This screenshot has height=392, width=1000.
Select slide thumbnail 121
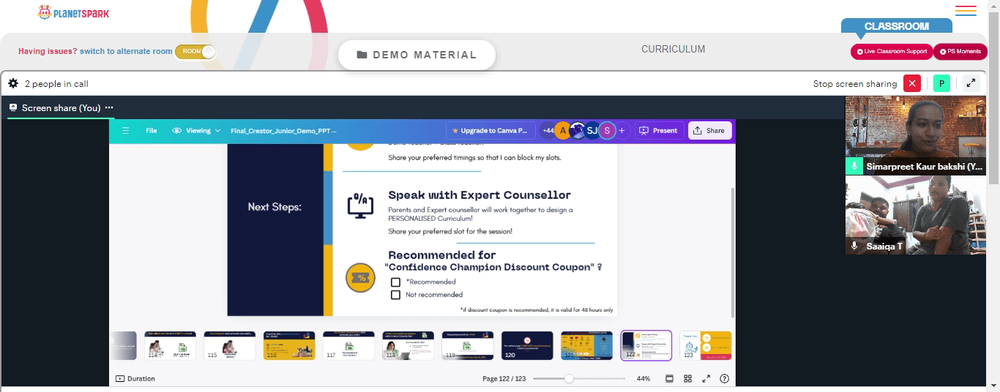pyautogui.click(x=587, y=345)
